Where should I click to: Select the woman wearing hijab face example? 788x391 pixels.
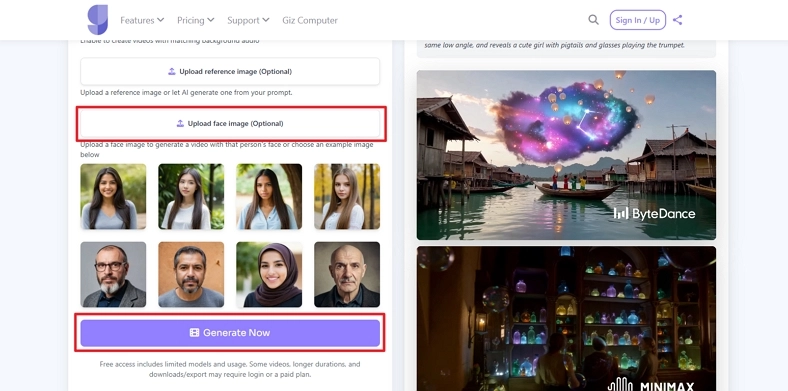[269, 274]
